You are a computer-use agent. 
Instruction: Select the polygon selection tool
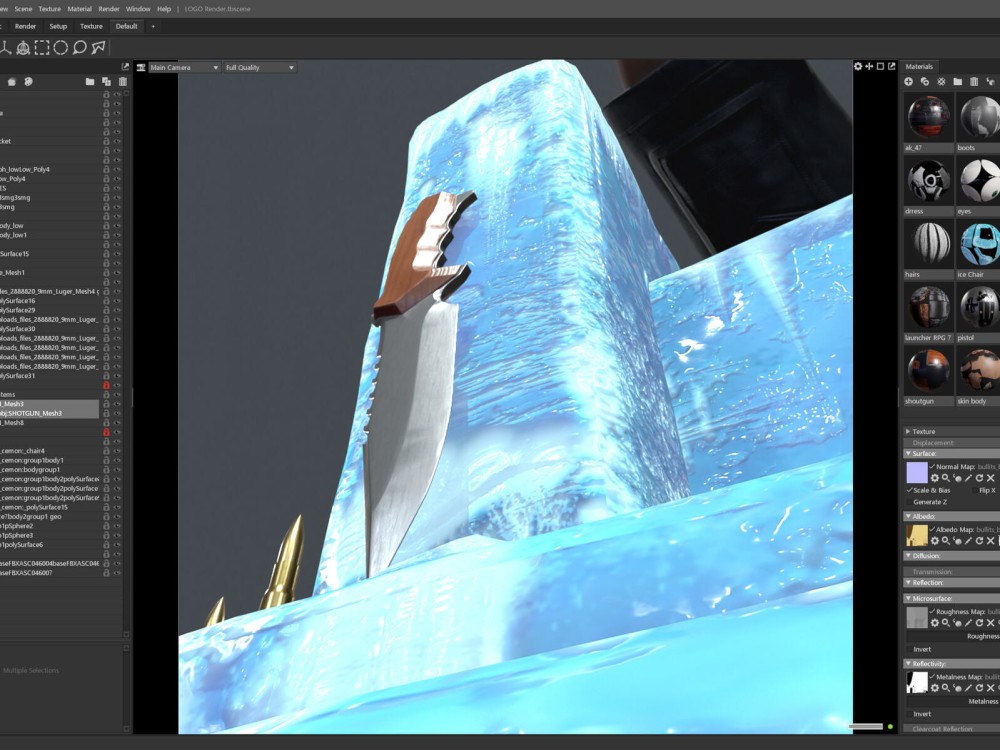pos(98,48)
